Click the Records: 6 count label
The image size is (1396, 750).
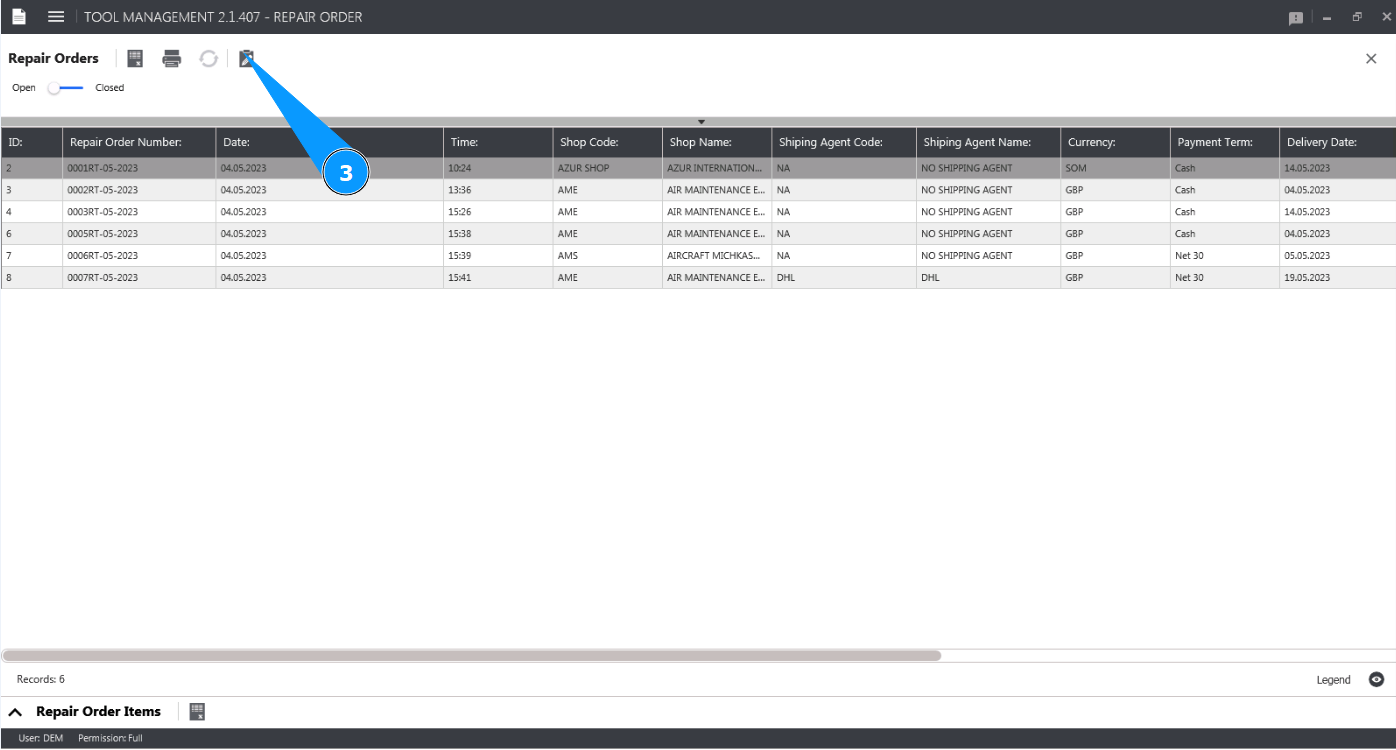[41, 680]
